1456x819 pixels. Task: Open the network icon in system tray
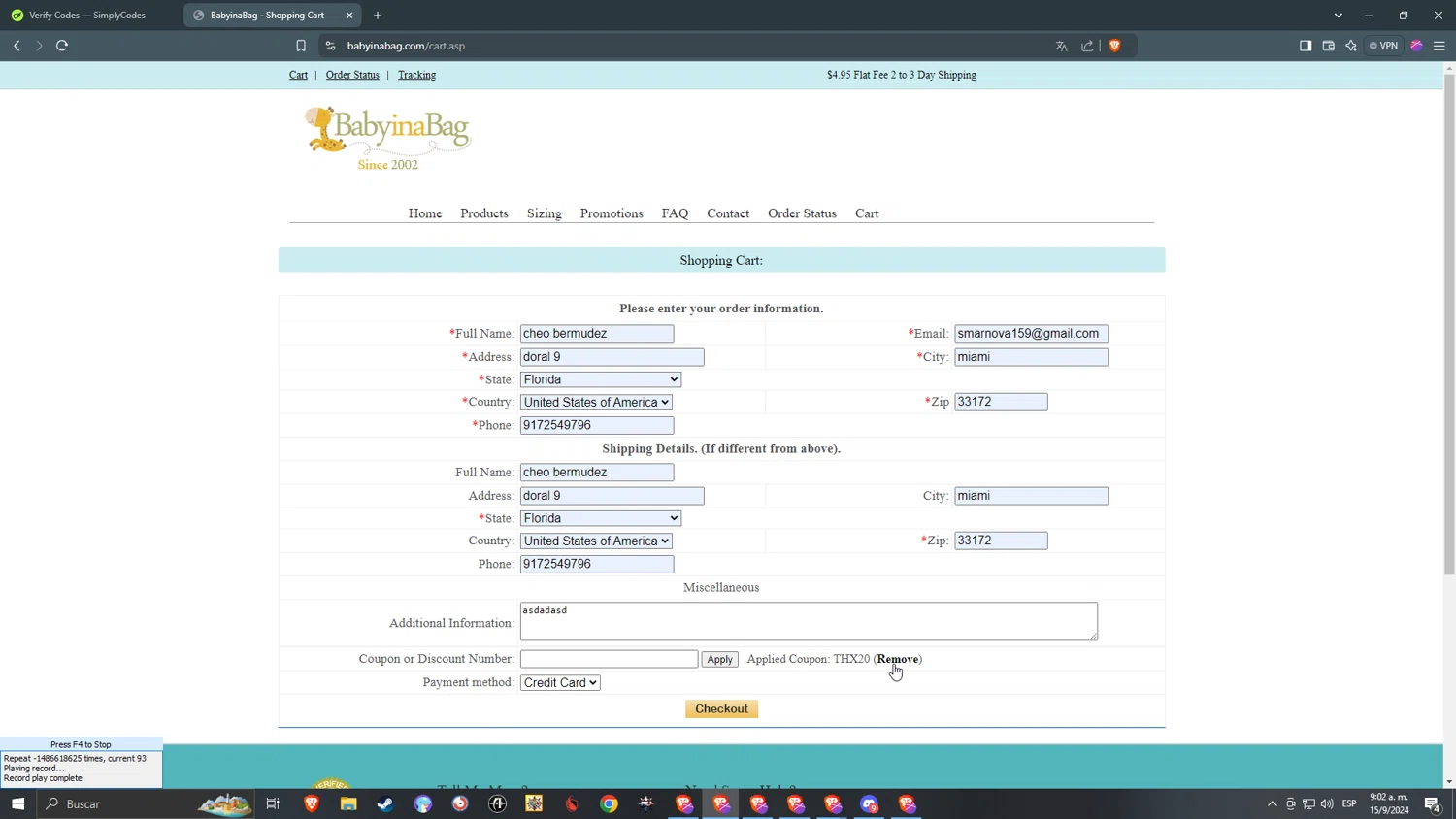[1308, 803]
